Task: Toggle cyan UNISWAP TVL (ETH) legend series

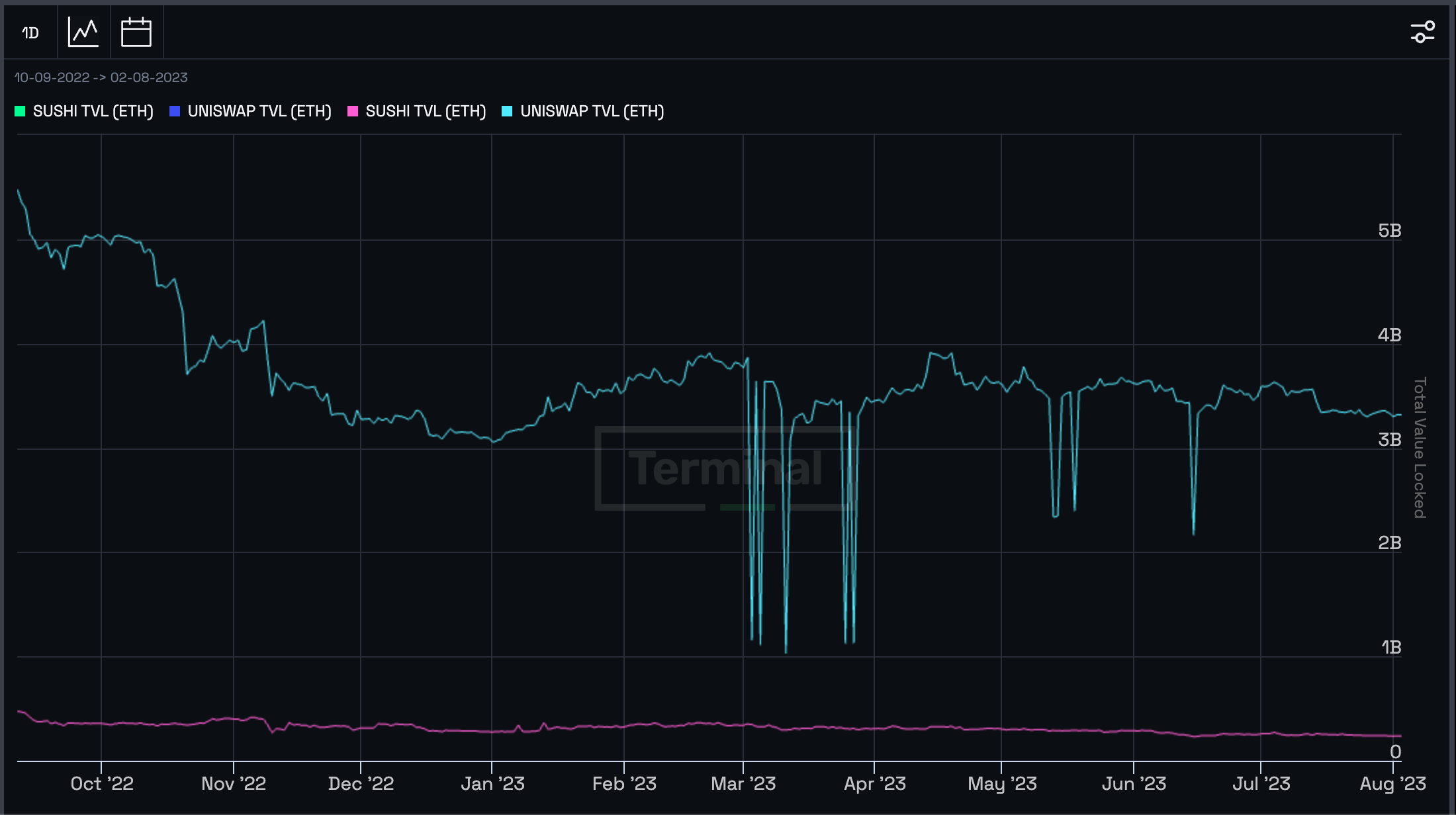Action: [583, 111]
